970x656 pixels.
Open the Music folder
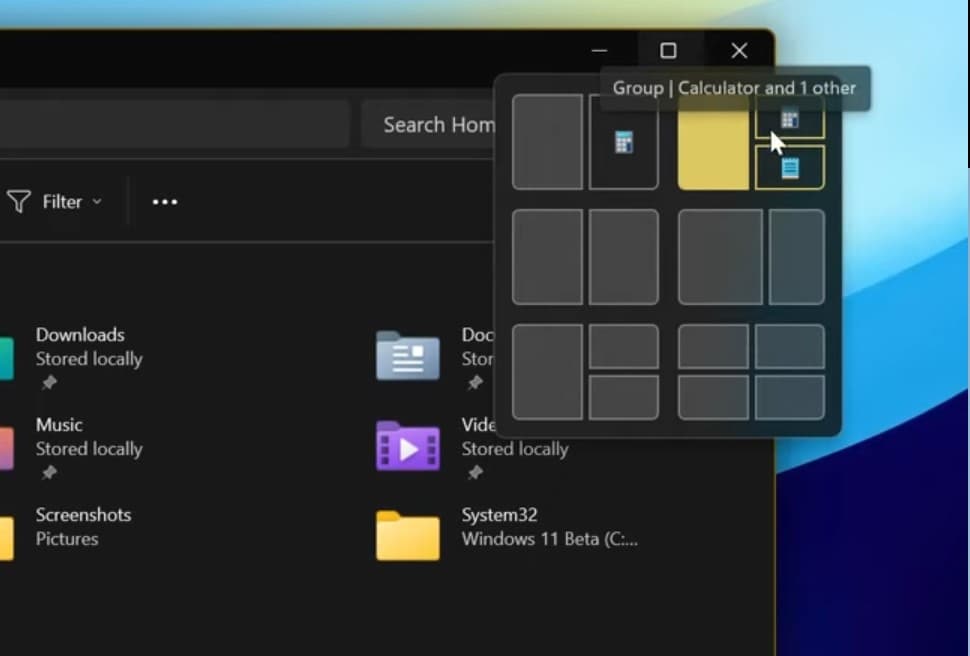(x=59, y=425)
